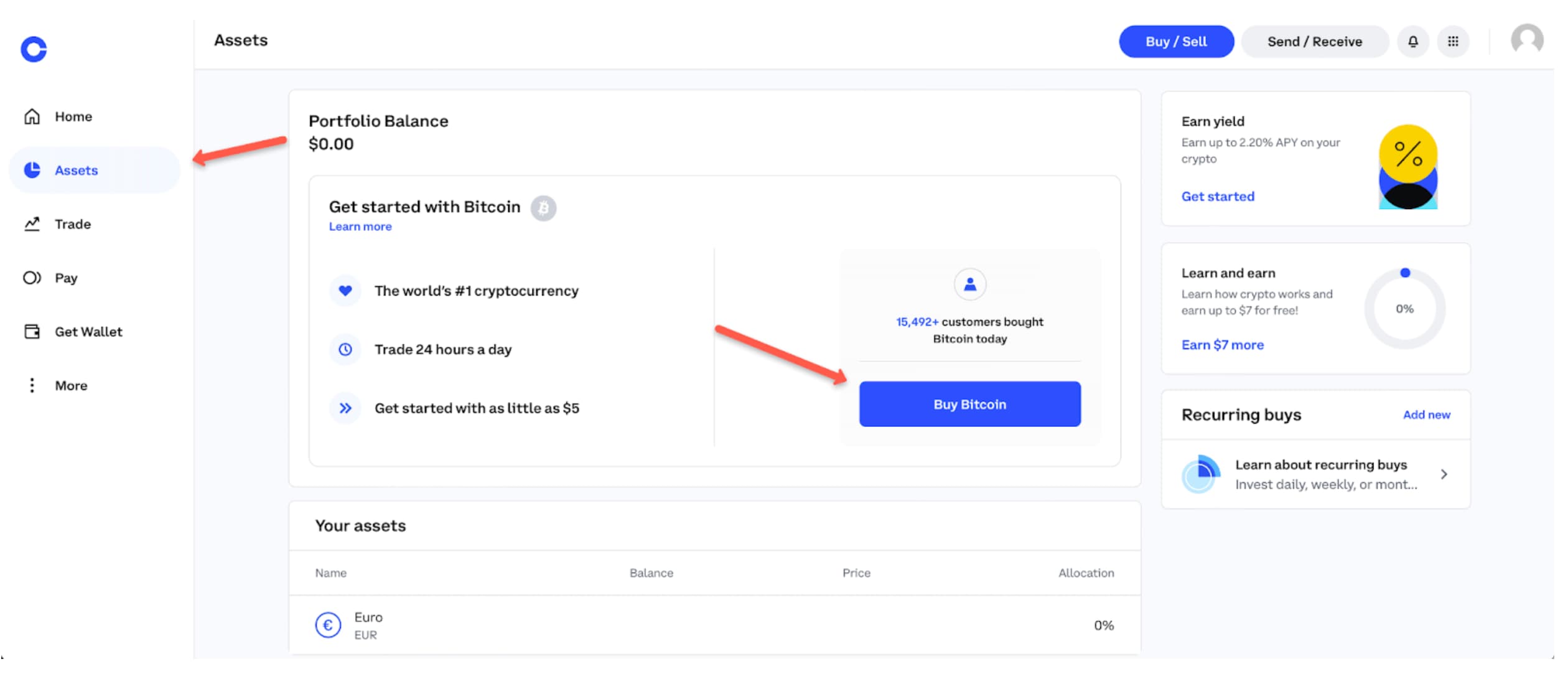
Task: Click the Price column header
Action: pyautogui.click(x=856, y=573)
